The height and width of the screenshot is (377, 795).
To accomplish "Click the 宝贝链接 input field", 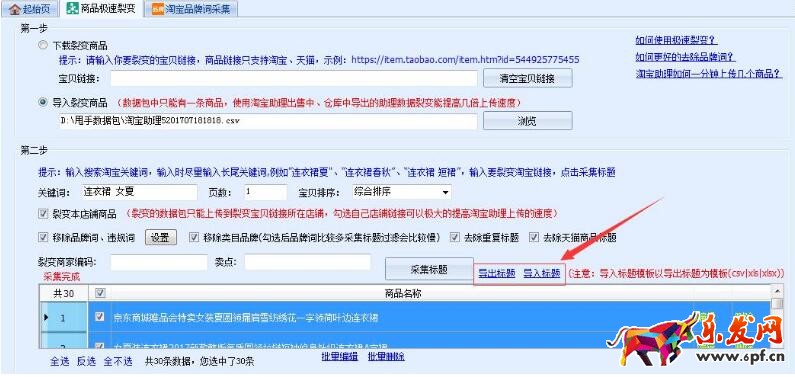I will click(x=294, y=79).
